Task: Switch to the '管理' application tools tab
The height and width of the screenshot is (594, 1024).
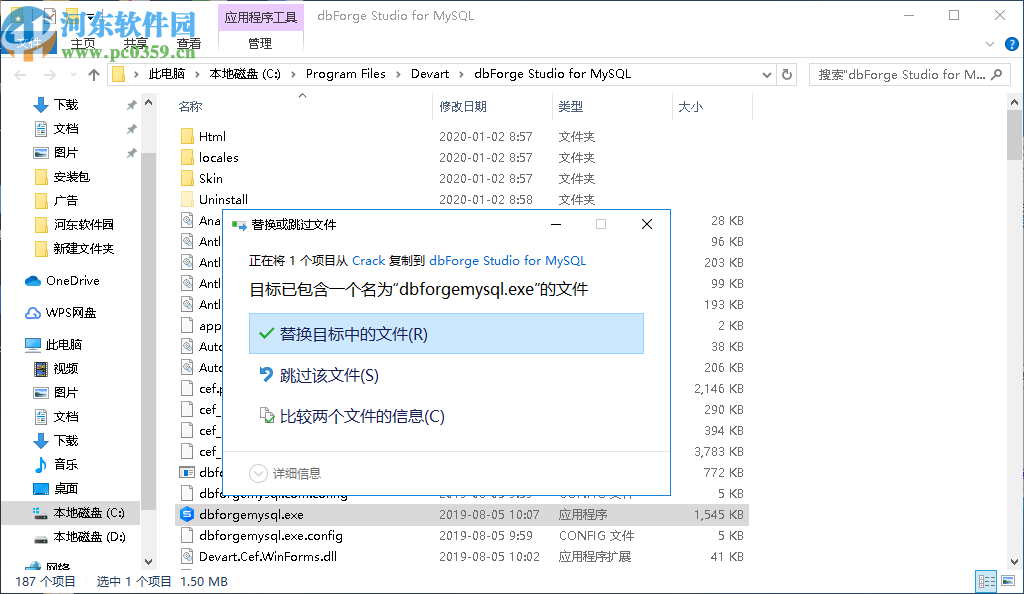Action: click(x=259, y=42)
